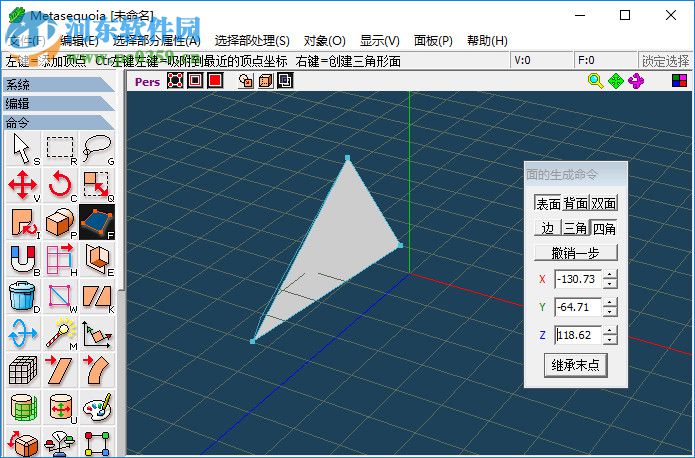695x458 pixels.
Task: Open the 编辑(E) menu
Action: 79,41
